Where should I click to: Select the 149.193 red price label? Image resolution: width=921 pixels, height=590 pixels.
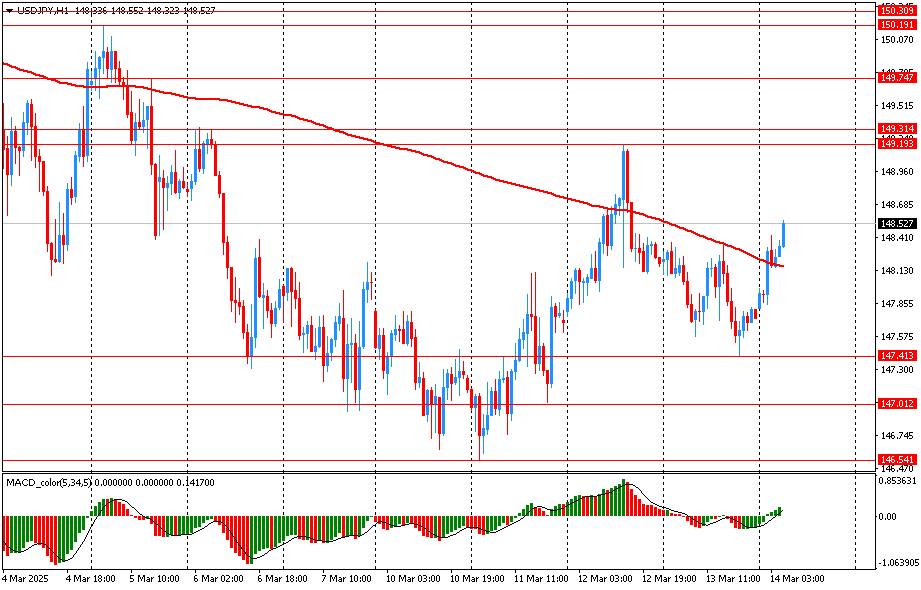pyautogui.click(x=896, y=144)
